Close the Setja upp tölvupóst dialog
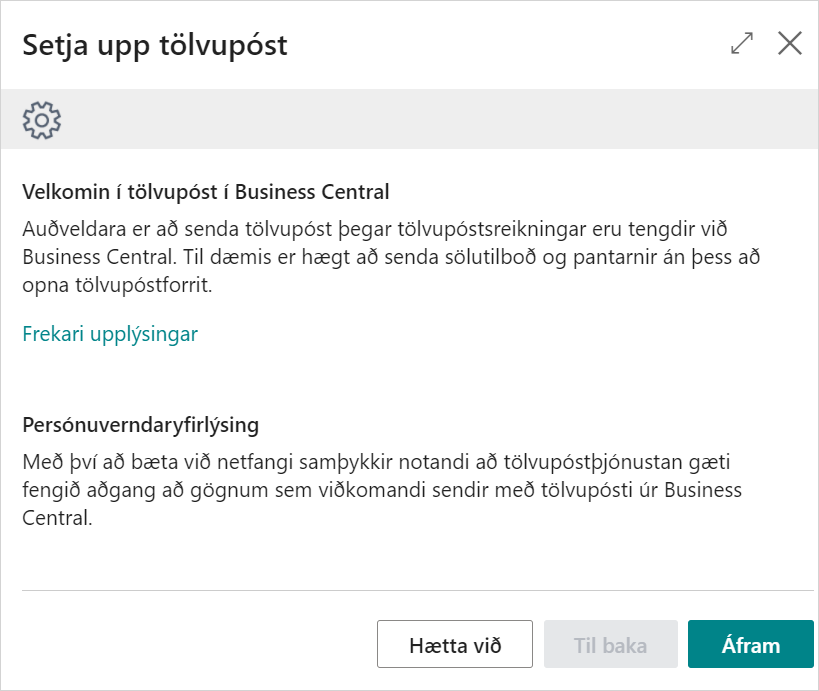Viewport: 819px width, 691px height. pos(790,44)
